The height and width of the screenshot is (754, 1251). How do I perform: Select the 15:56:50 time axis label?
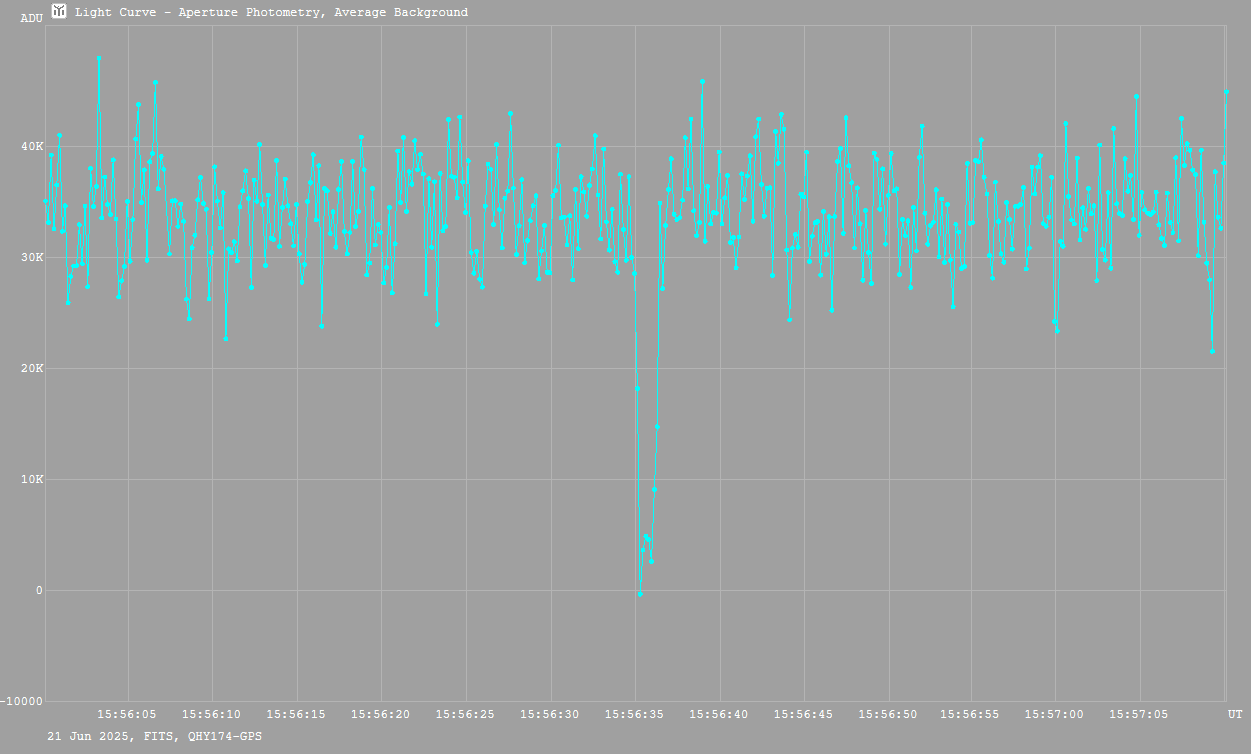[x=888, y=715]
